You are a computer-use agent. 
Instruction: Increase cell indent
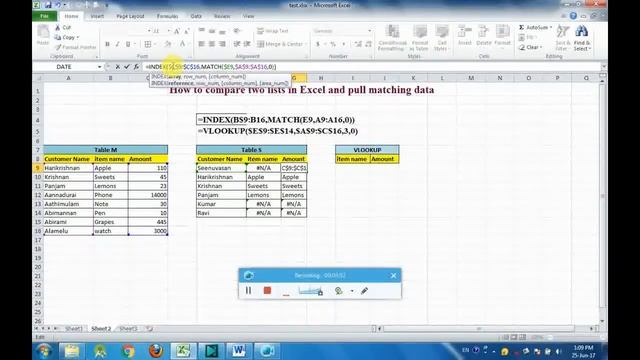(247, 44)
